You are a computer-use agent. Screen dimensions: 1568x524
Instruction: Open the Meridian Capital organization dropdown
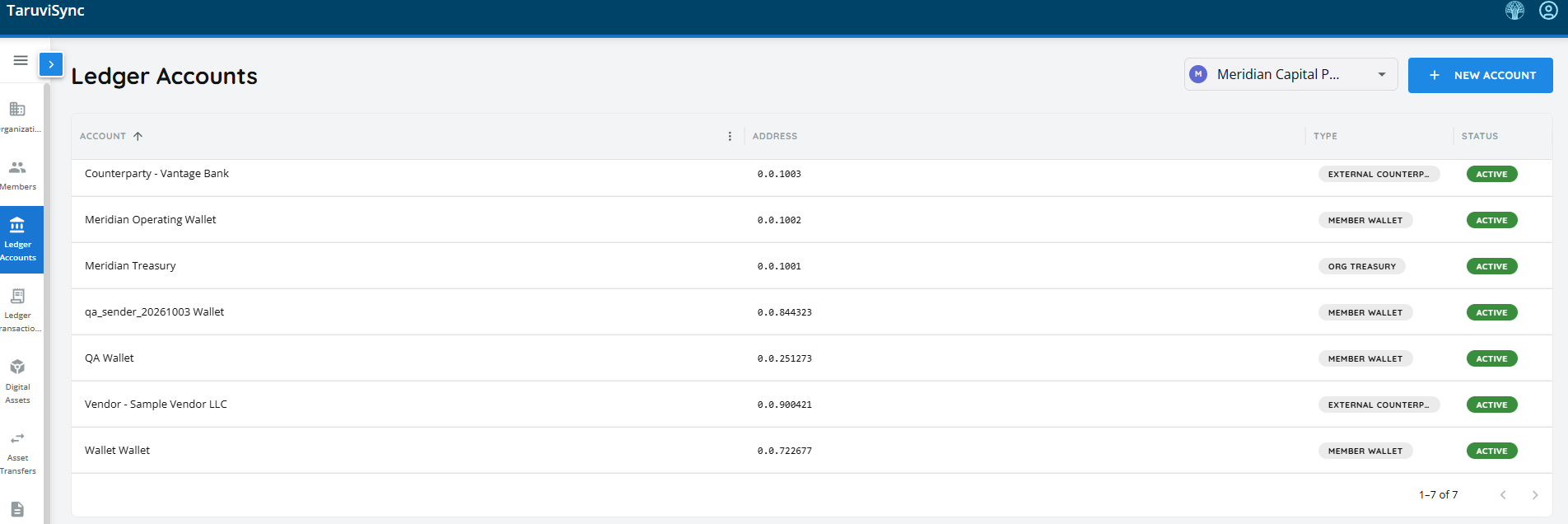(x=1290, y=74)
